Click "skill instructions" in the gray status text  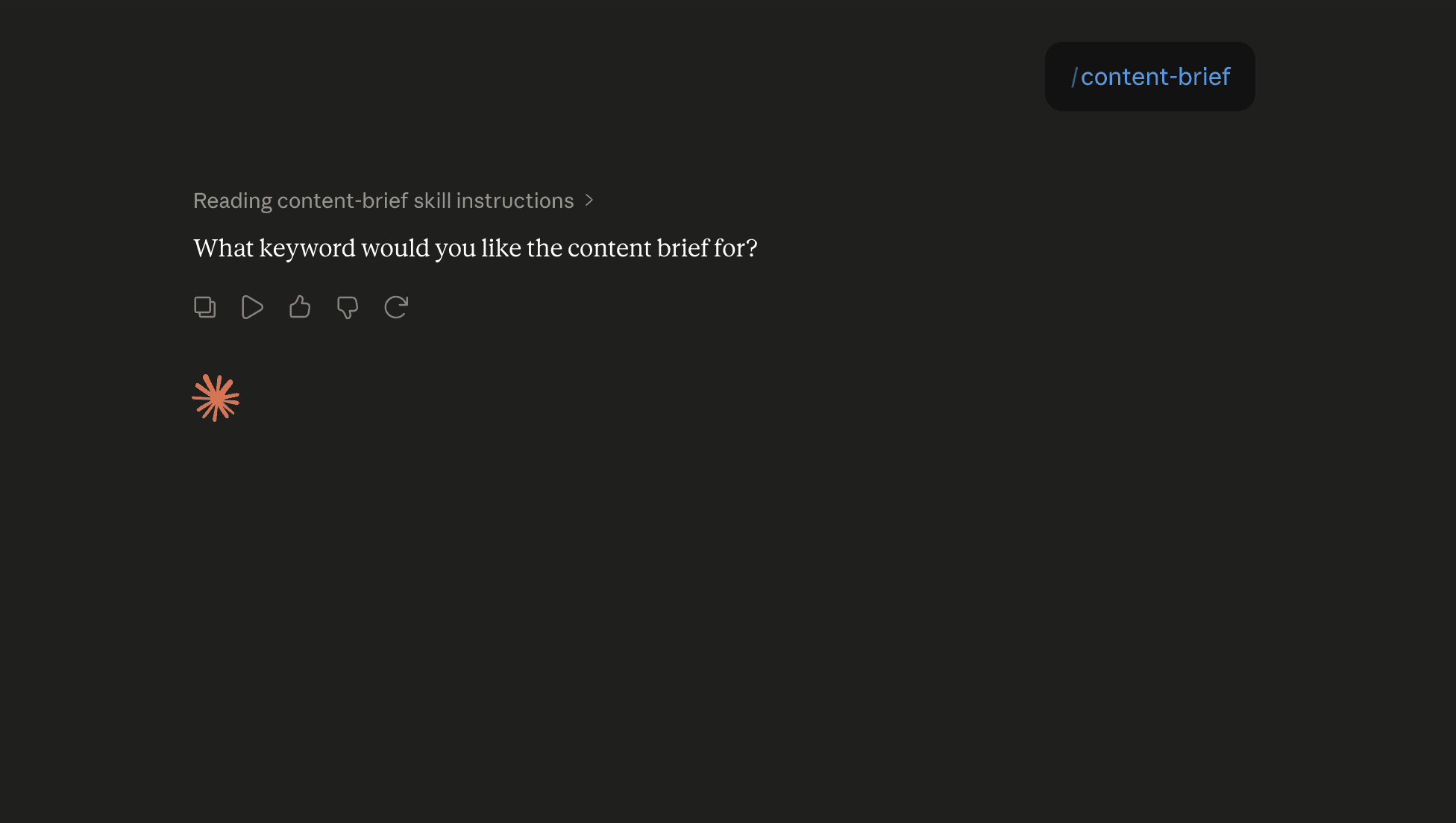pyautogui.click(x=494, y=201)
